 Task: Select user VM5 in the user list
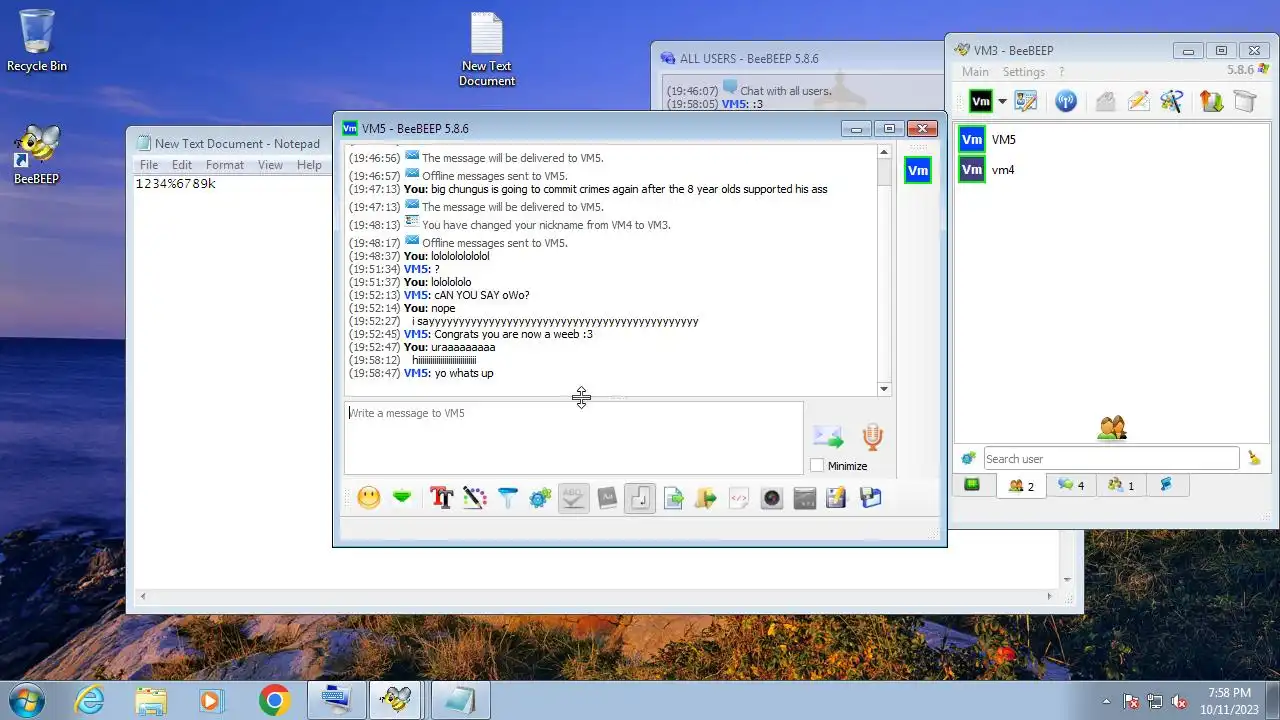[x=1111, y=140]
